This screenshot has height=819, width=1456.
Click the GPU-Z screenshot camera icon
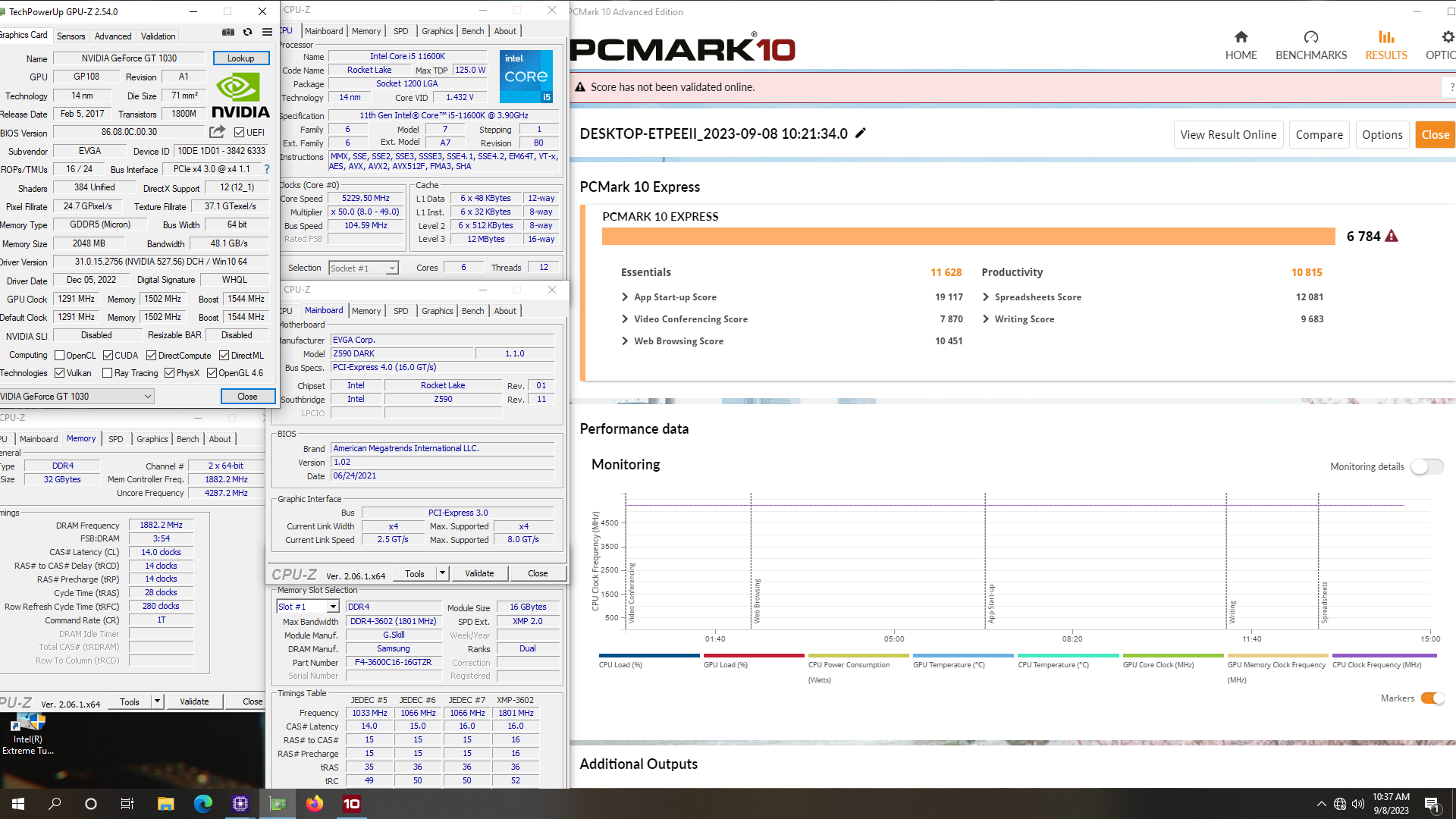[x=227, y=32]
